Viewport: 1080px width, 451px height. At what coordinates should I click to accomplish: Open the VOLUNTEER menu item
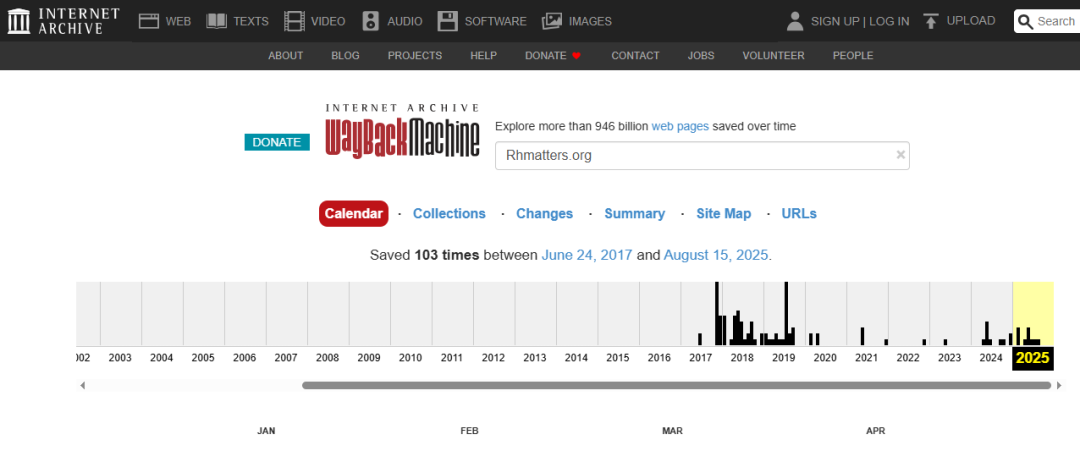point(773,56)
